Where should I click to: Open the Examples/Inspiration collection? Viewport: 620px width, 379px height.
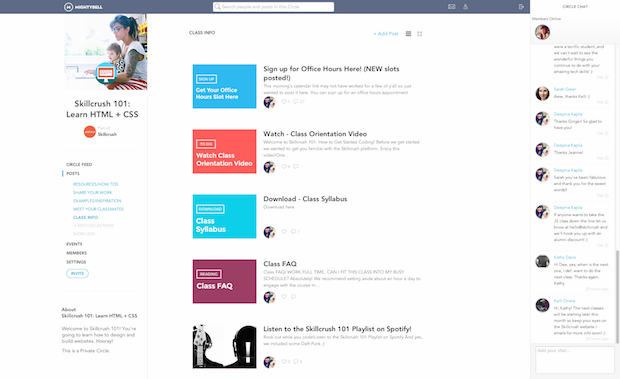coord(97,201)
